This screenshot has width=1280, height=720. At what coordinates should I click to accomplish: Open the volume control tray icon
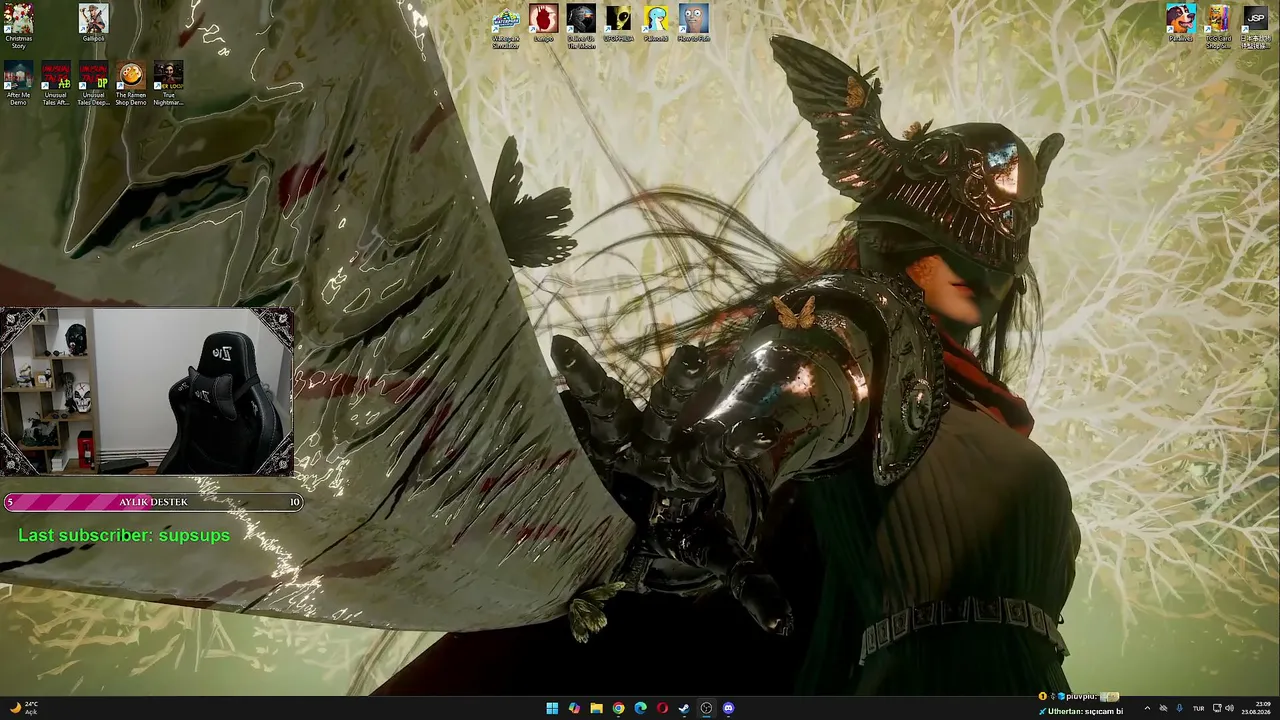[x=1229, y=708]
